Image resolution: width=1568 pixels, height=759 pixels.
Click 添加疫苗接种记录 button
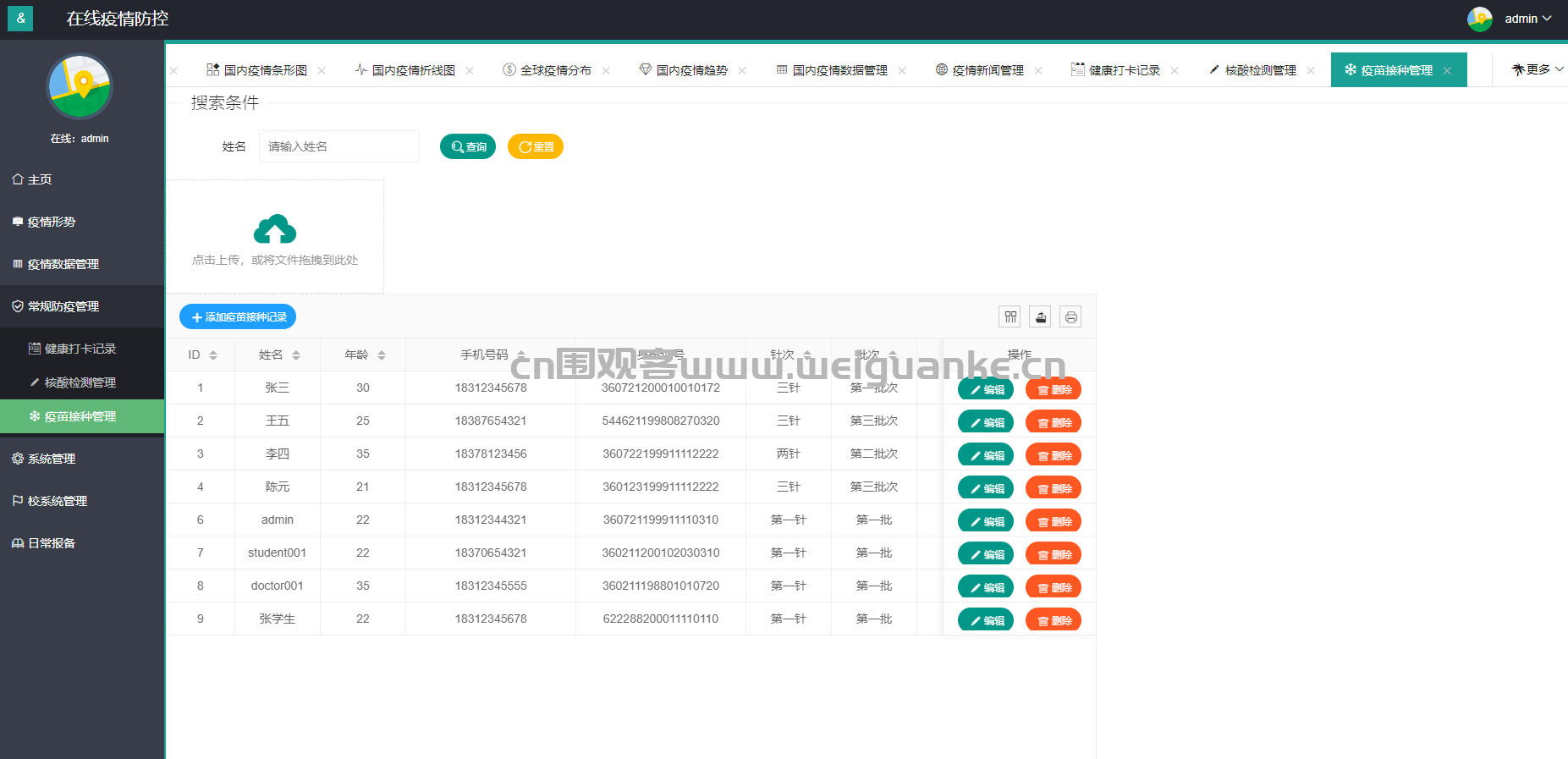coord(238,317)
